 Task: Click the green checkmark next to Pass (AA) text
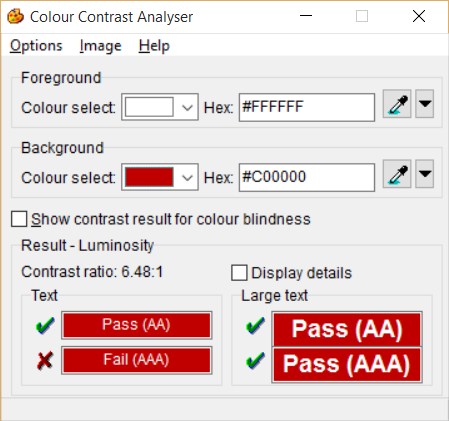click(x=45, y=325)
